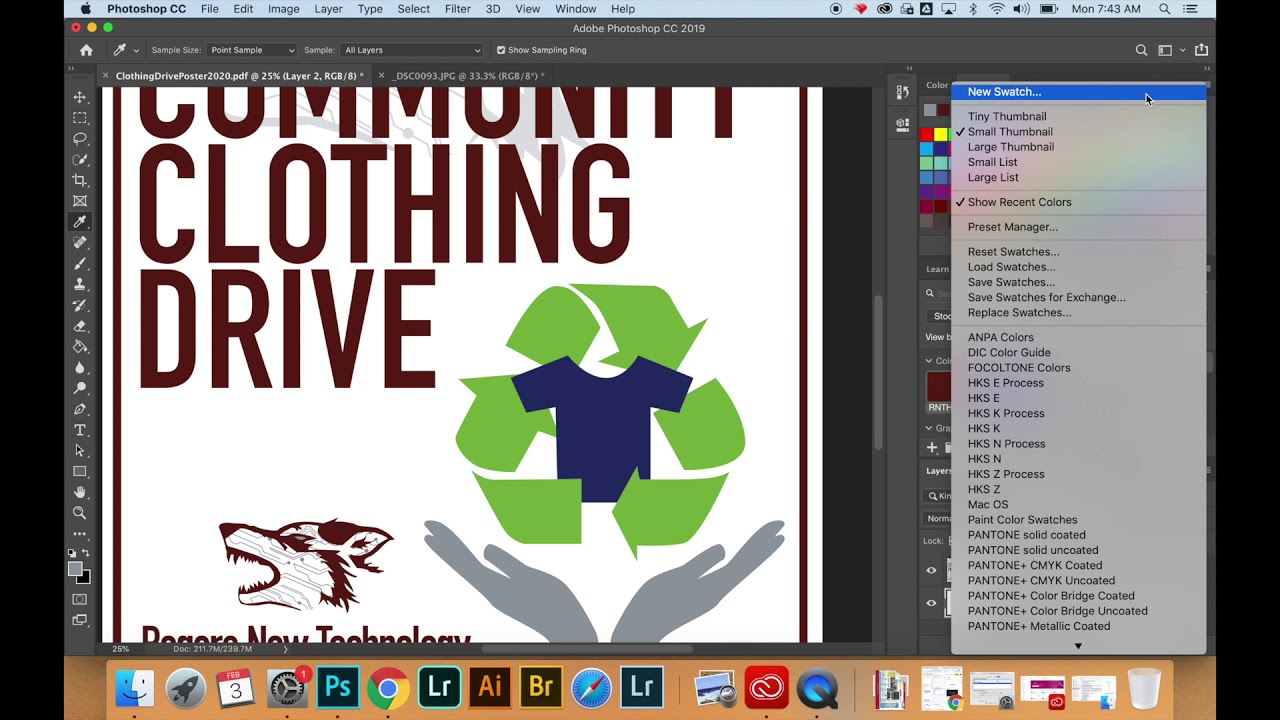Select the Eraser tool
Viewport: 1280px width, 720px height.
click(80, 326)
